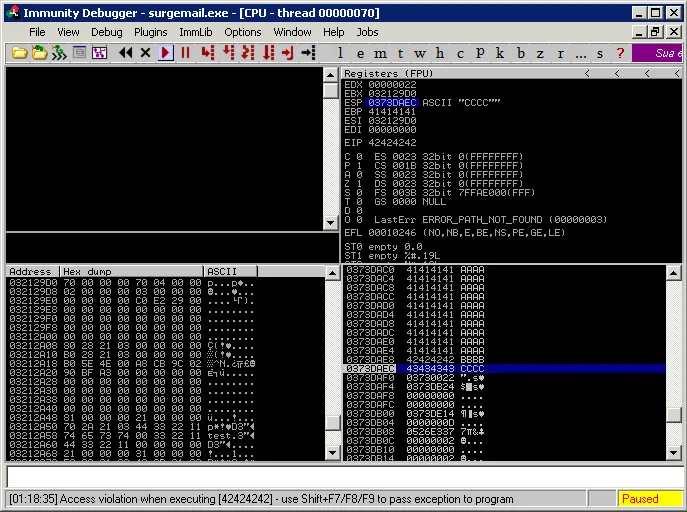The width and height of the screenshot is (687, 512).
Task: Open the Debug menu
Action: (106, 32)
